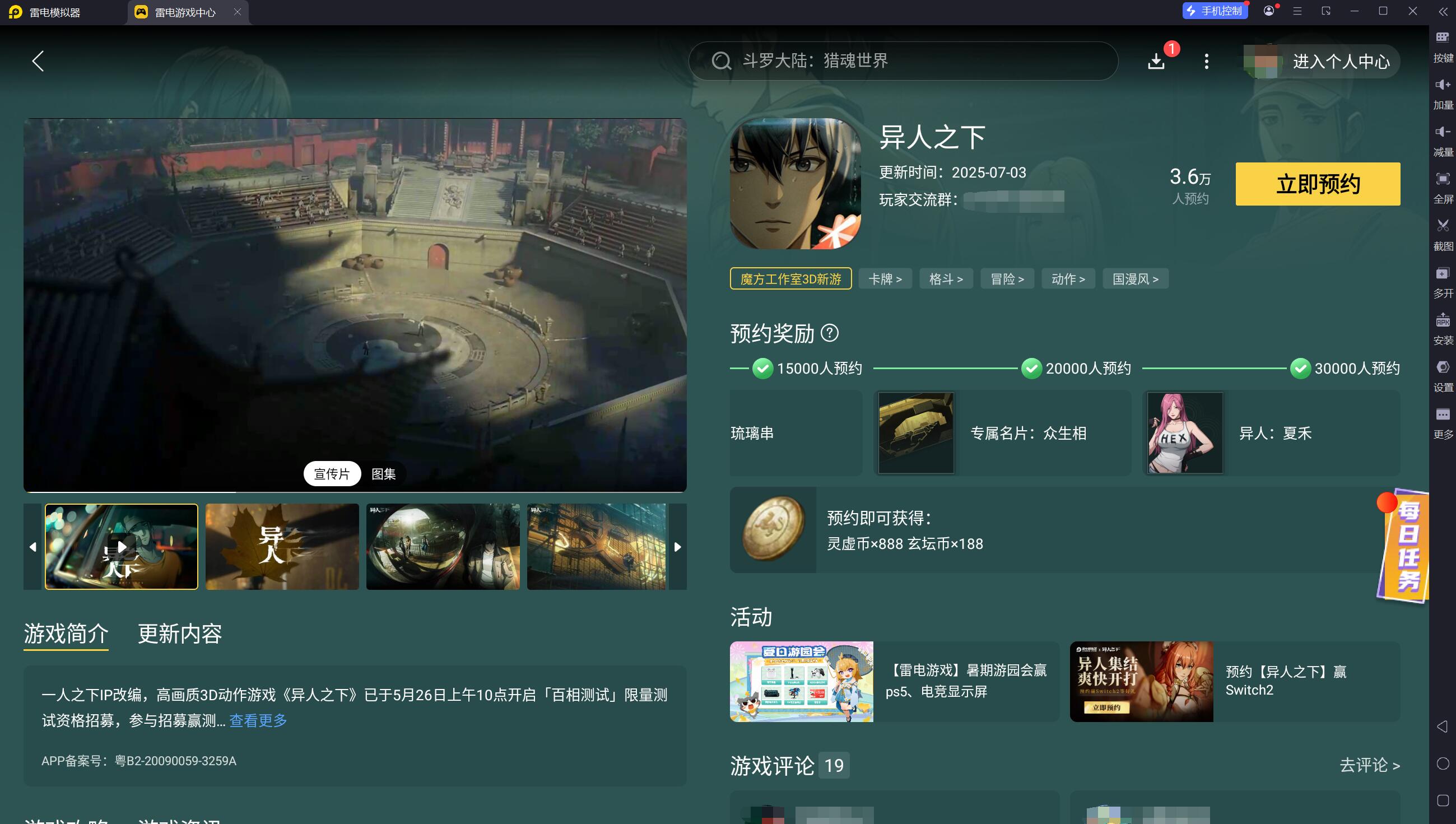Click the APK install icon

[1443, 321]
